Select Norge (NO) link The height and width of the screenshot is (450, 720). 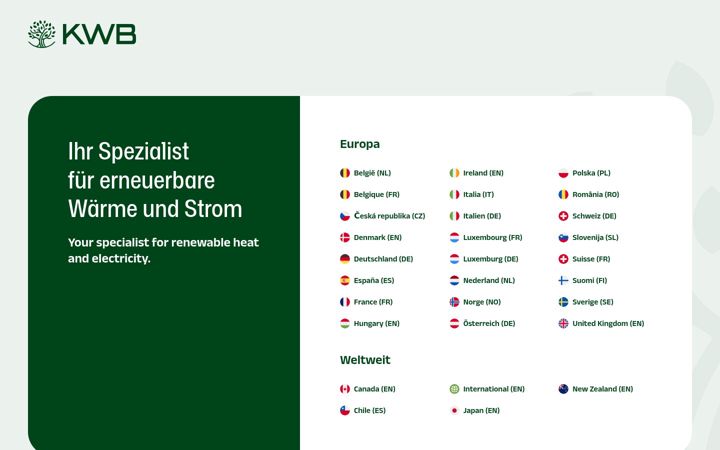[x=482, y=302]
